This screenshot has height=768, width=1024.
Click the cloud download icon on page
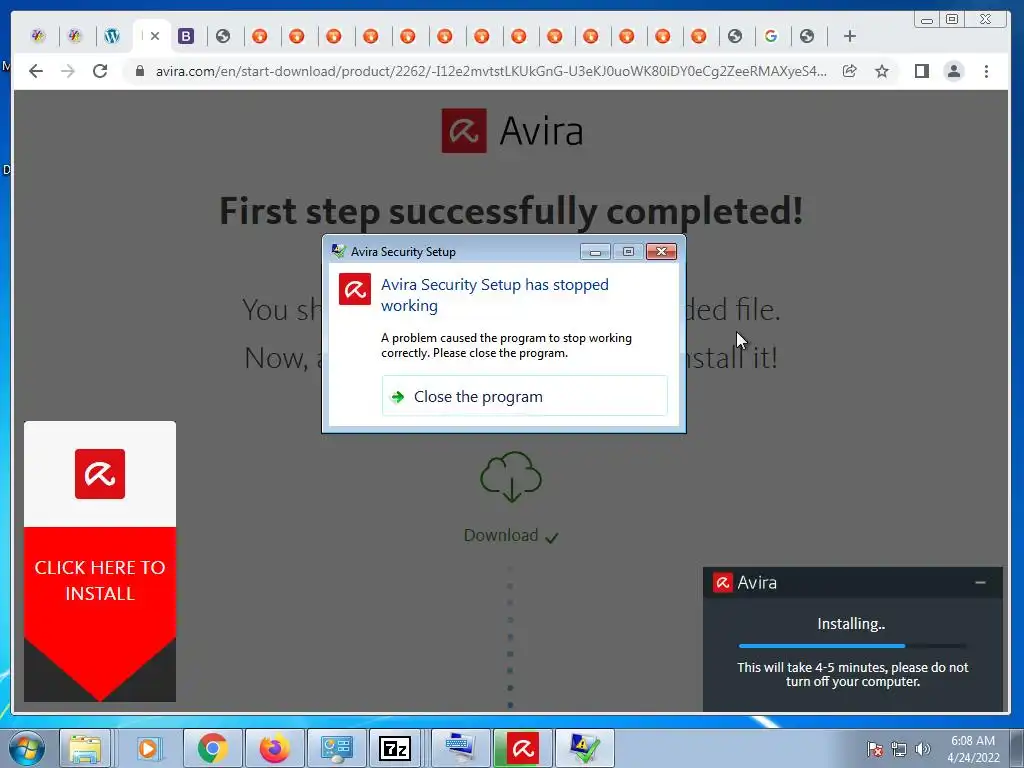tap(511, 477)
